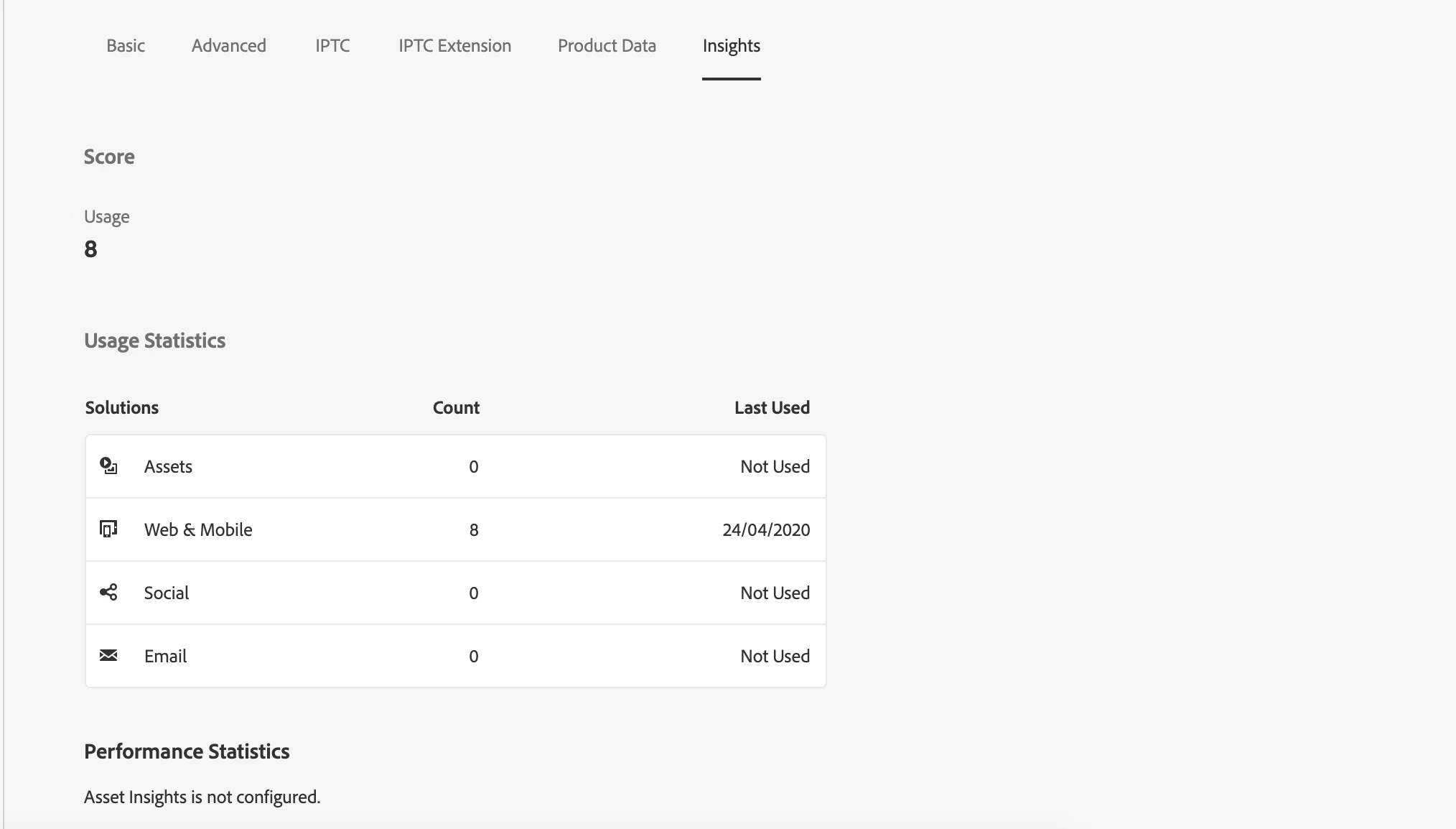Click the Insights tab
1456x829 pixels.
click(731, 46)
